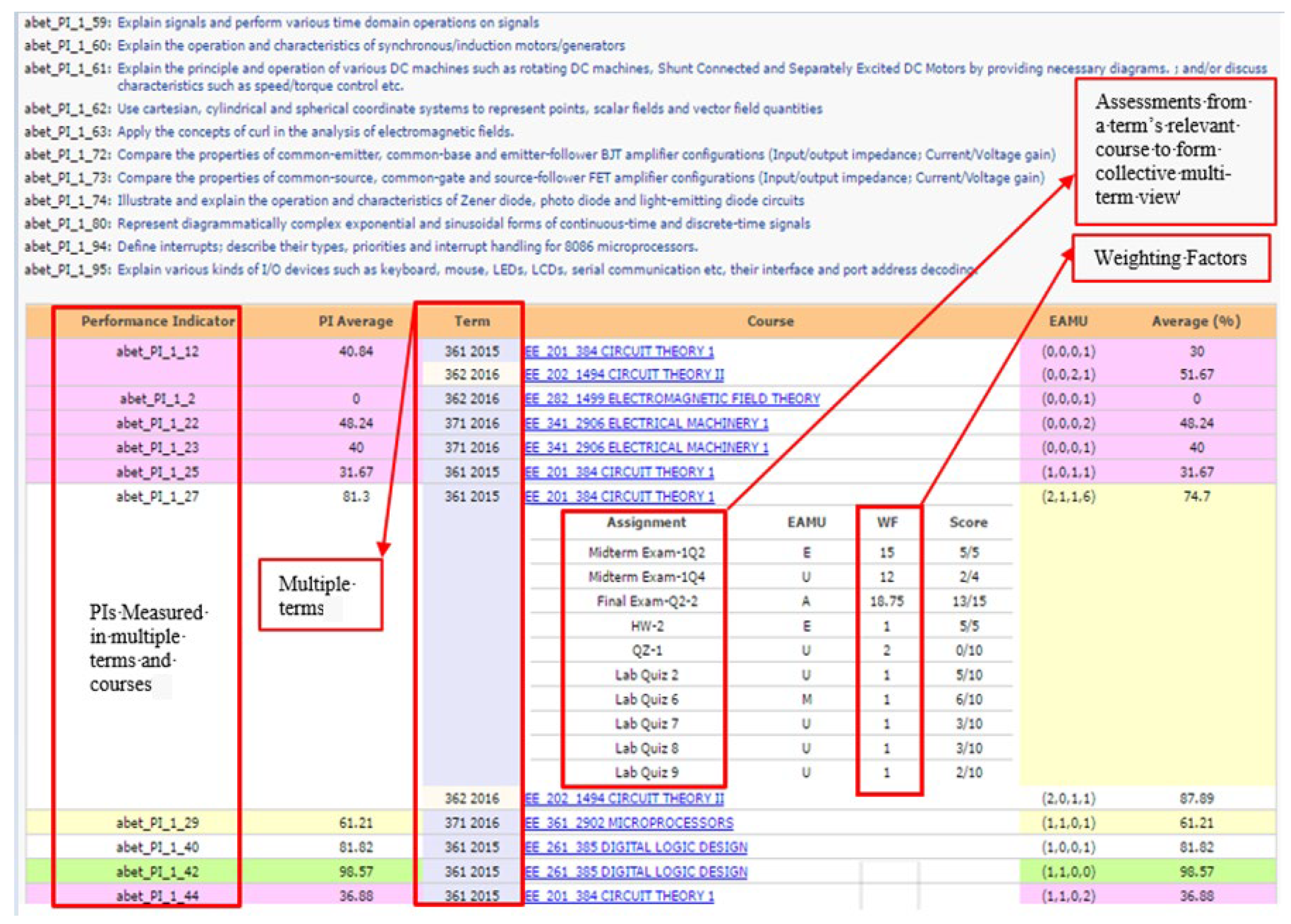Open the EE_341_2906 Electrical Machinery 1 link in the abet_PI_1_22 row
The height and width of the screenshot is (924, 1291).
(x=646, y=423)
